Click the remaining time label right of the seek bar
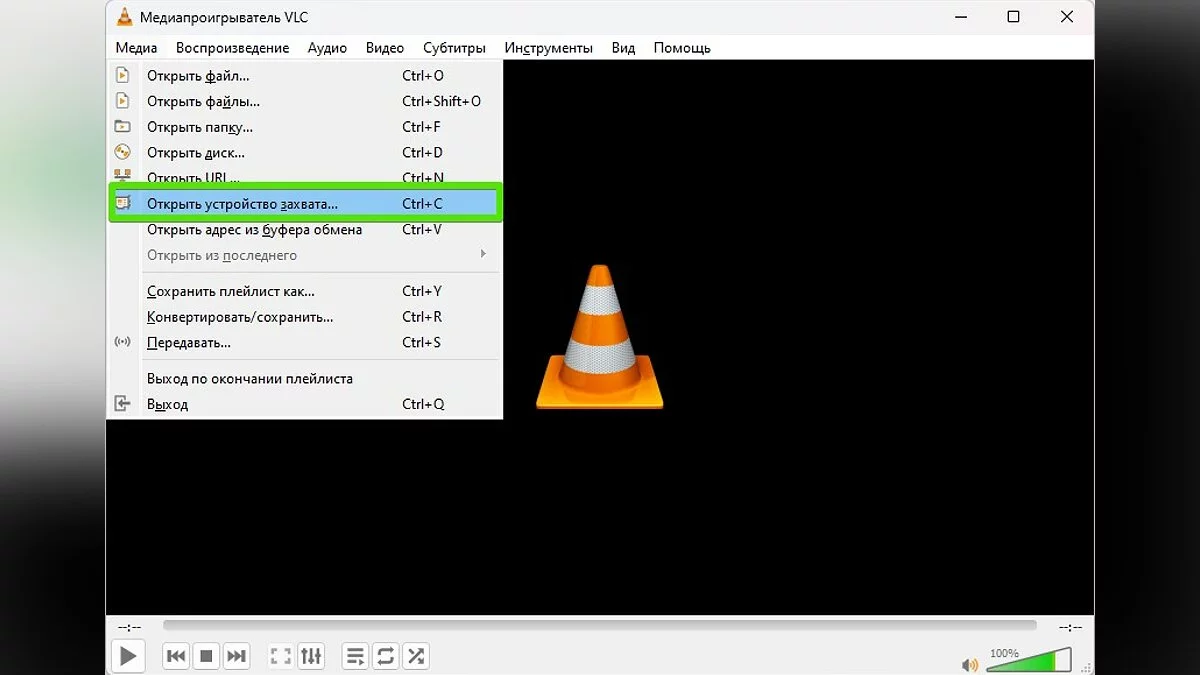 [1069, 627]
